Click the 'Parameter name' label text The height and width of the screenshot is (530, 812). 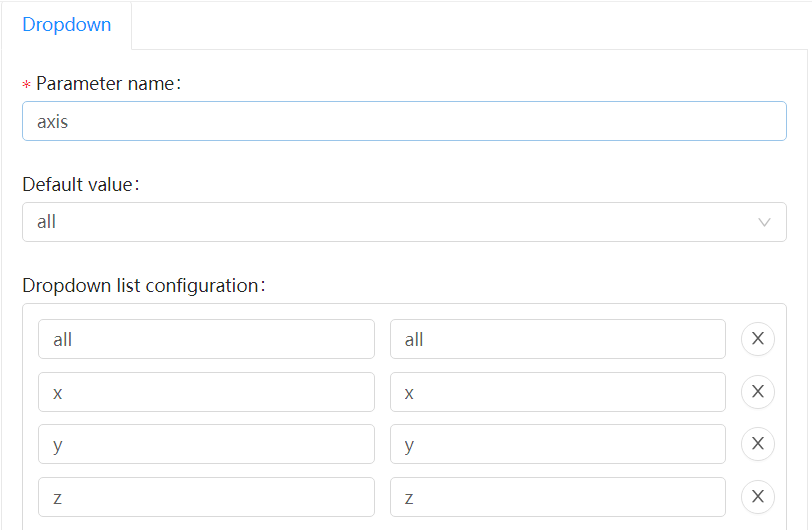[x=106, y=84]
